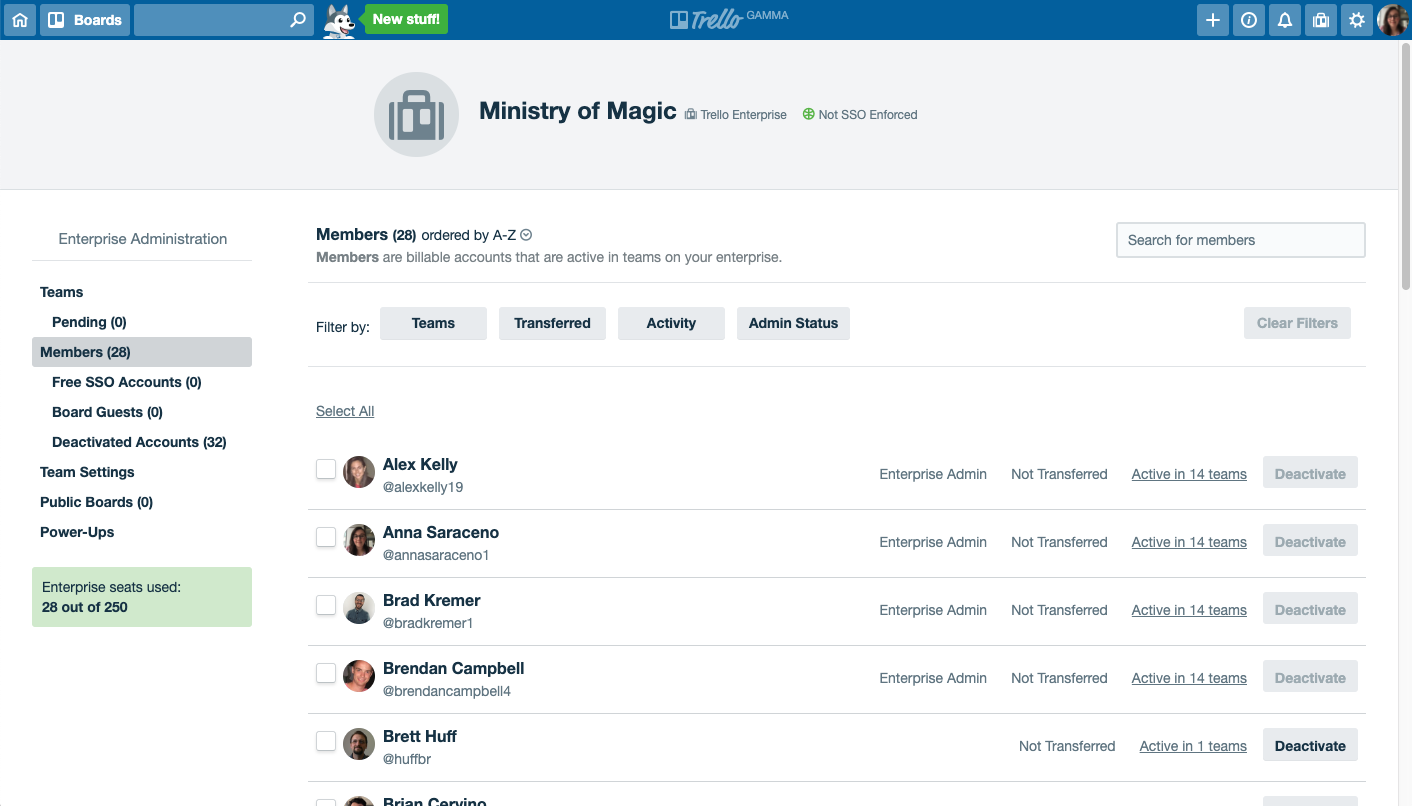View Brett Huff's Active in 1 teams
1412x806 pixels.
pyautogui.click(x=1193, y=746)
